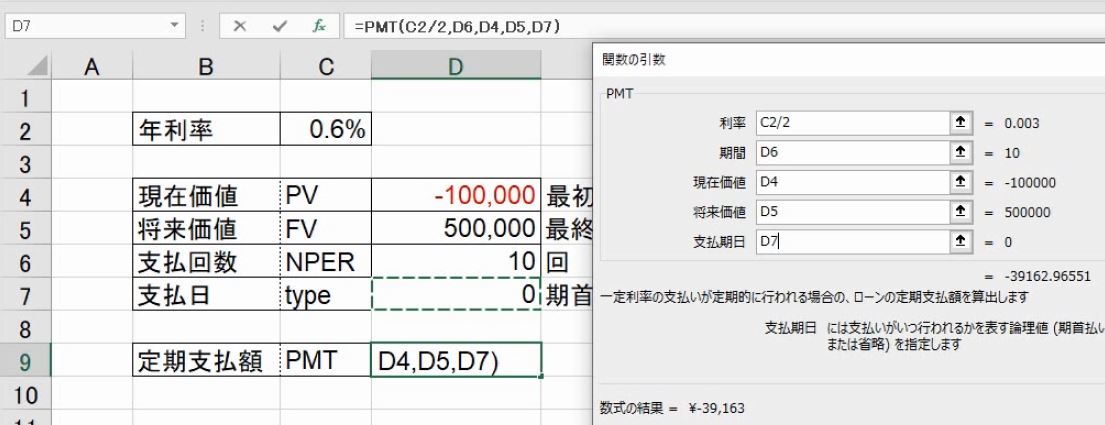The height and width of the screenshot is (425, 1105).
Task: Click the 将来価値 argument field containing D5
Action: 853,212
